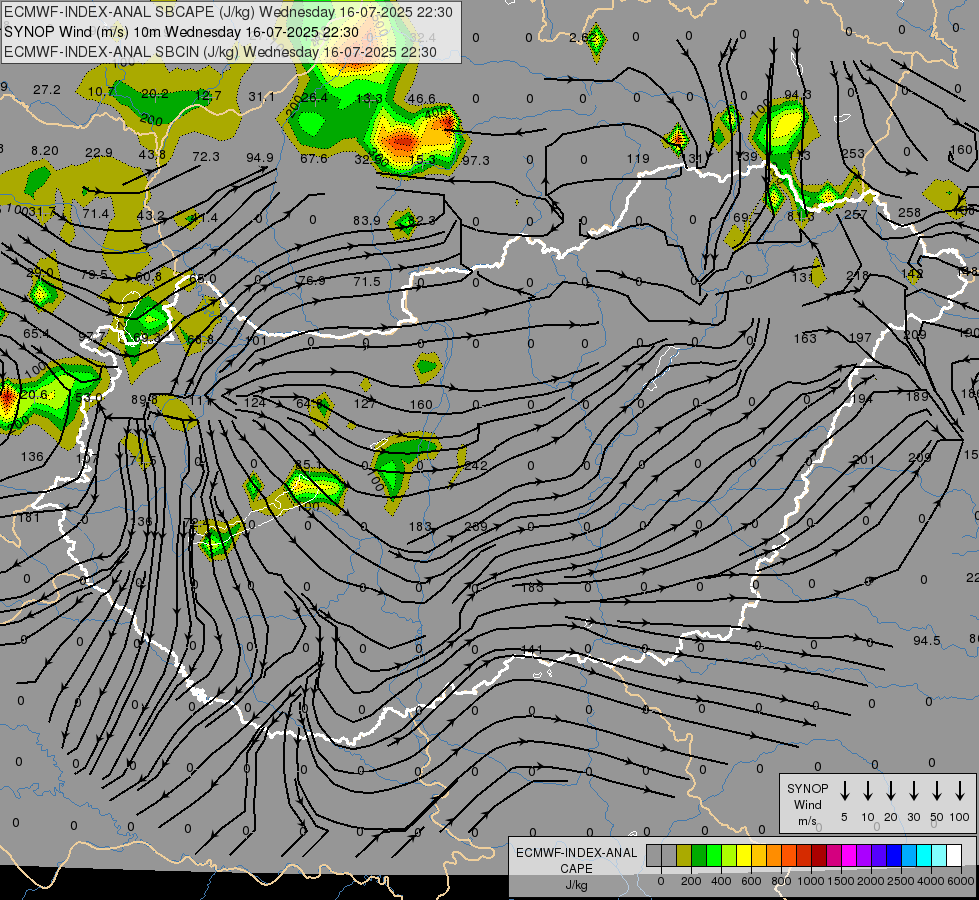Click the 141 value on the white border
The width and height of the screenshot is (979, 900).
pyautogui.click(x=531, y=650)
